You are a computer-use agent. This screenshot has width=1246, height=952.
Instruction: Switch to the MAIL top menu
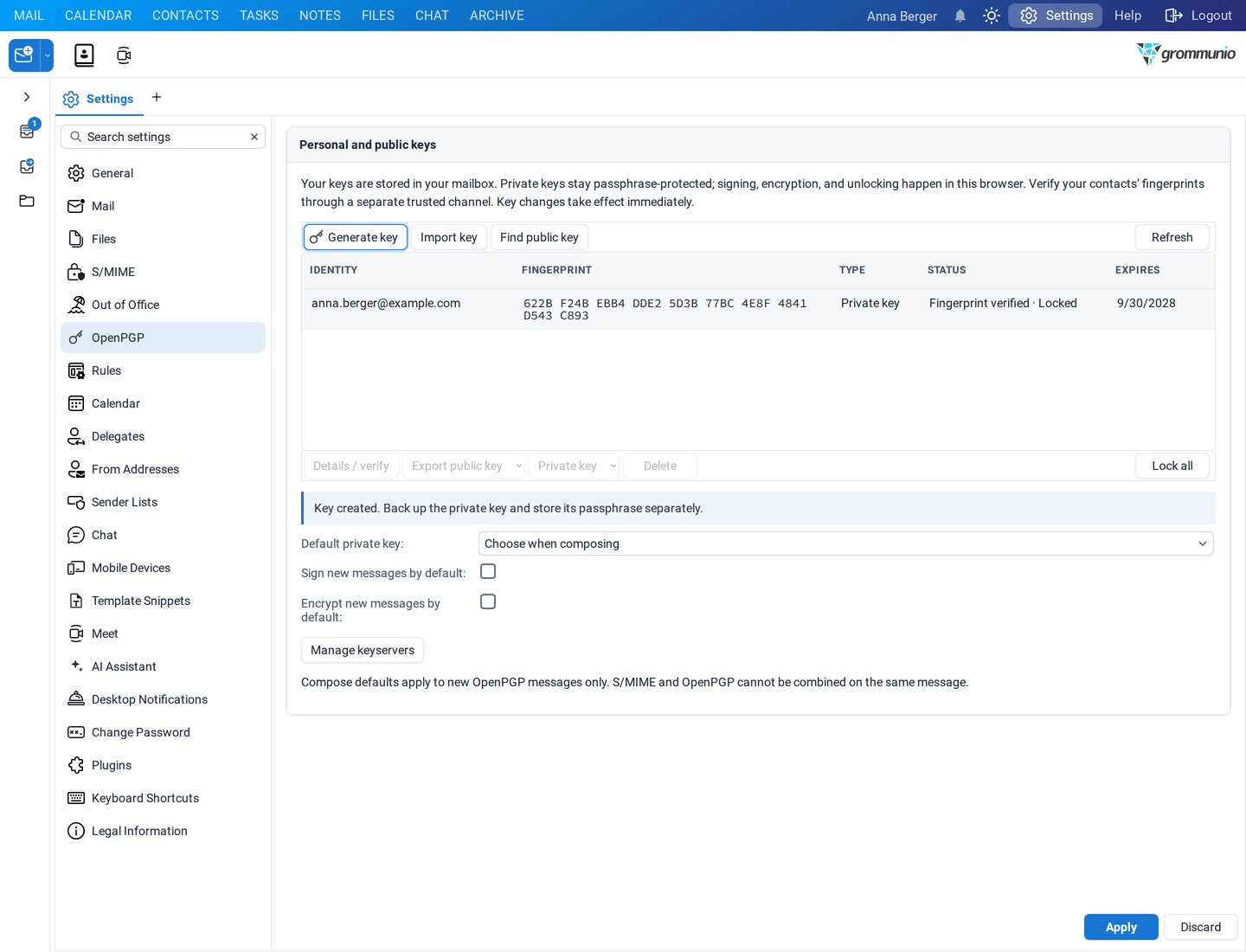pos(29,16)
